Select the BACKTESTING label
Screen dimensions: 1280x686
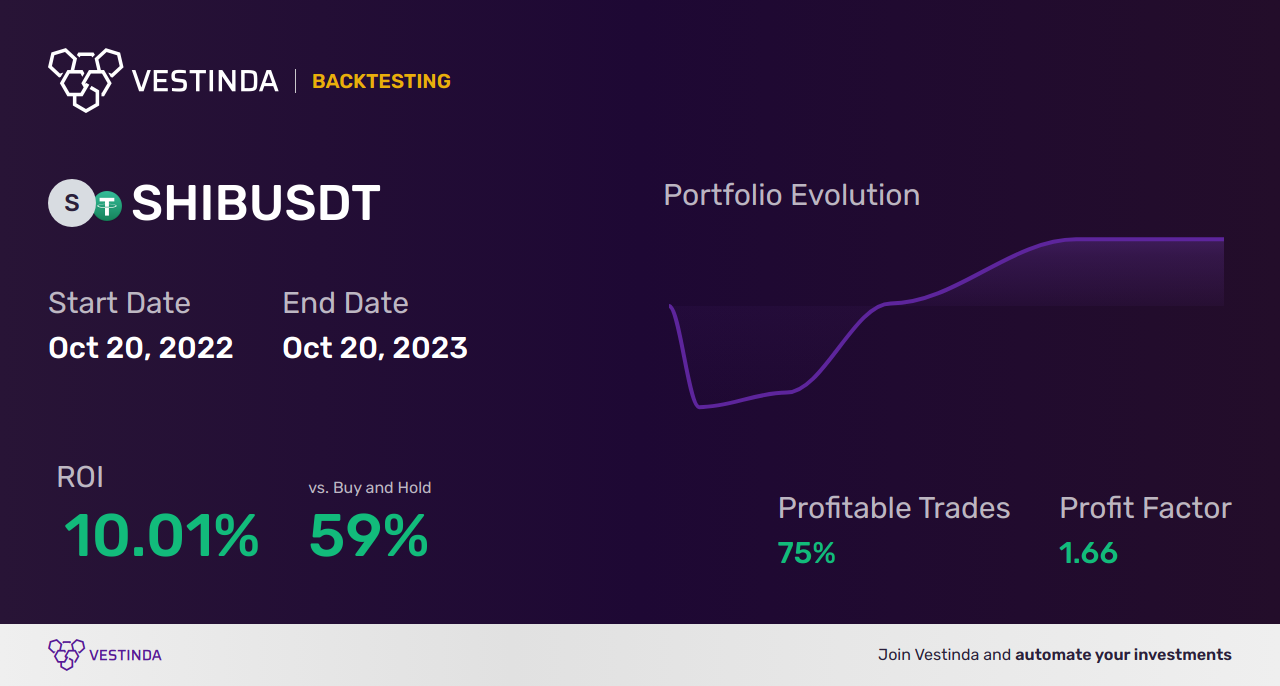[381, 81]
